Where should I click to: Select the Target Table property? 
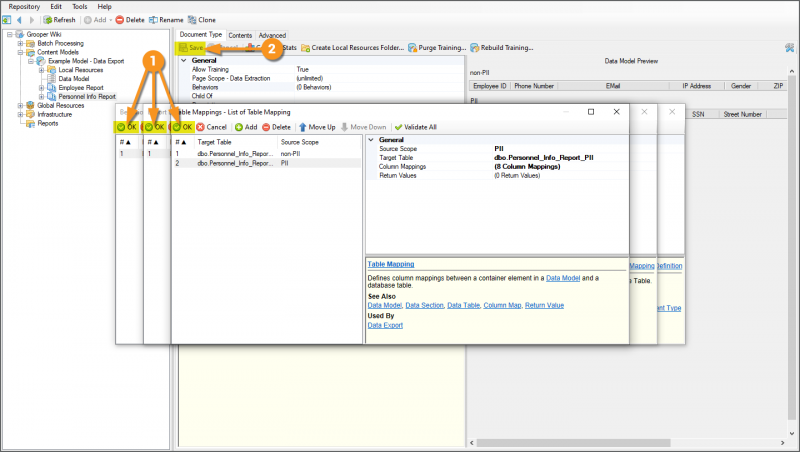click(x=497, y=158)
